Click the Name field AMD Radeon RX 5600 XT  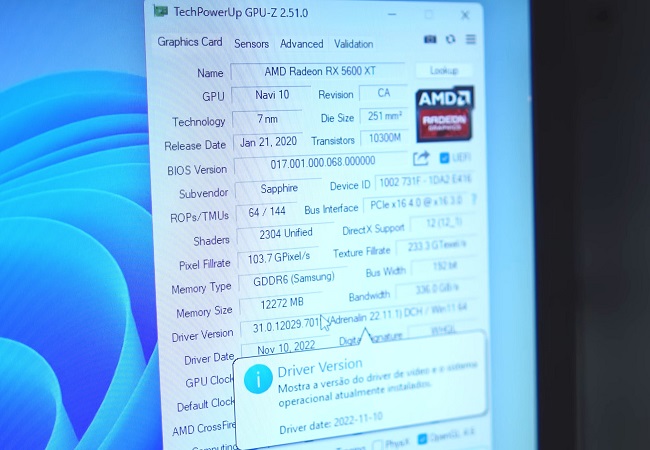(x=318, y=71)
